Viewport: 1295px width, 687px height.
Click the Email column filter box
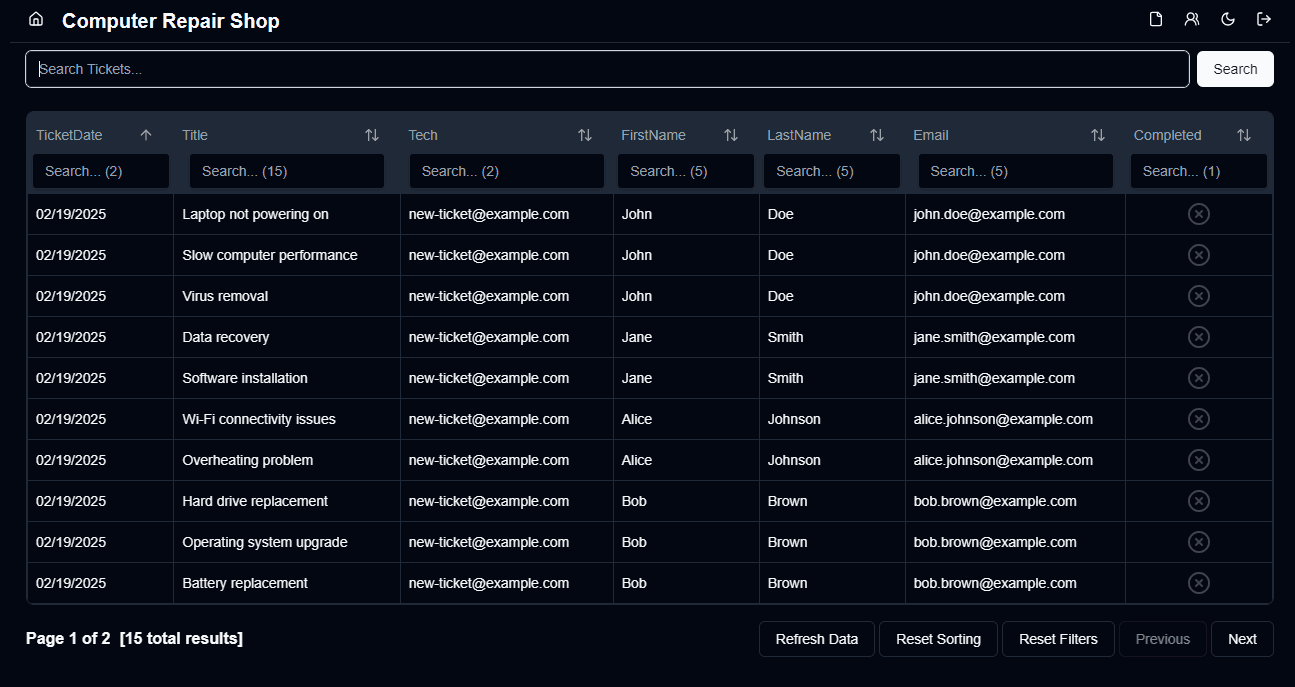[1016, 171]
